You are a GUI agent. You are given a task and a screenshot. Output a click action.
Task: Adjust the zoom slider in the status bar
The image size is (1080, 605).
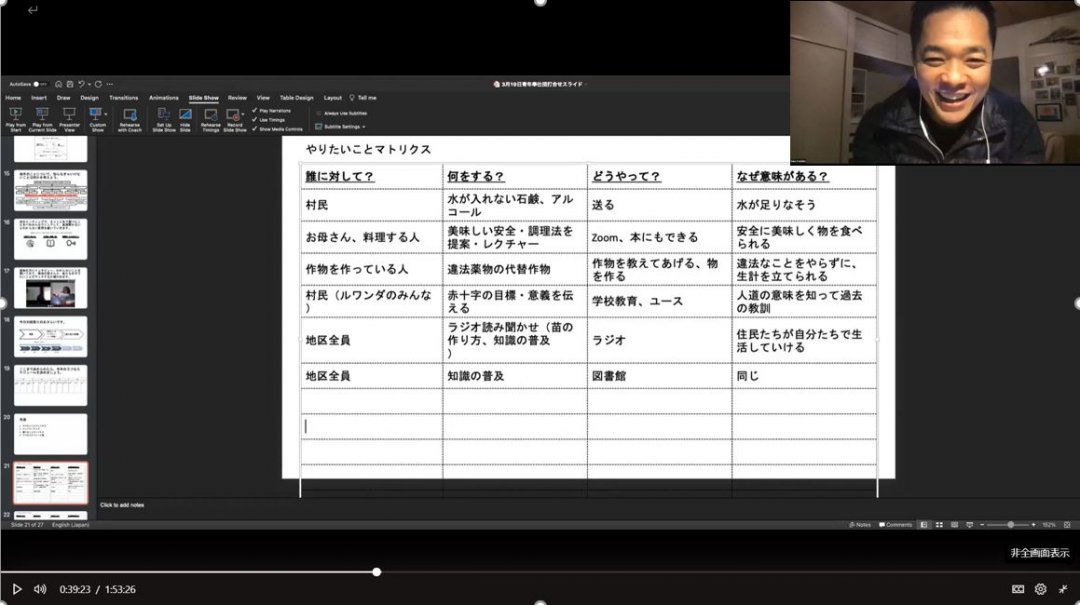point(1012,524)
